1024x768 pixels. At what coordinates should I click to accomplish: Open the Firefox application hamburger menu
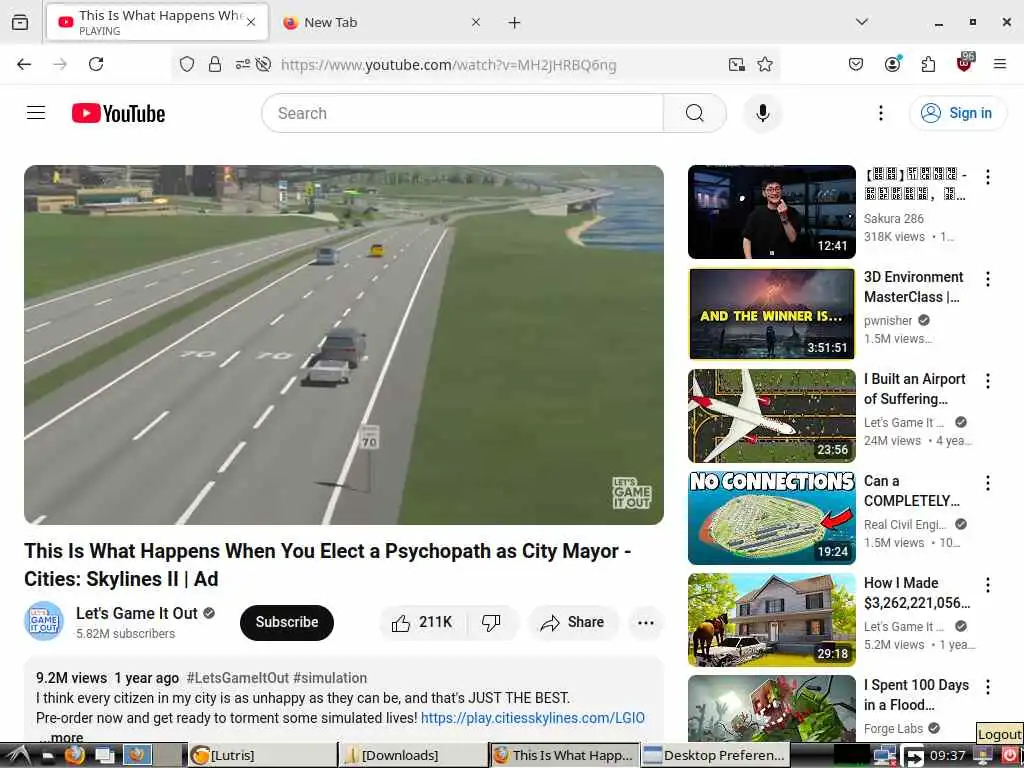[x=1000, y=64]
